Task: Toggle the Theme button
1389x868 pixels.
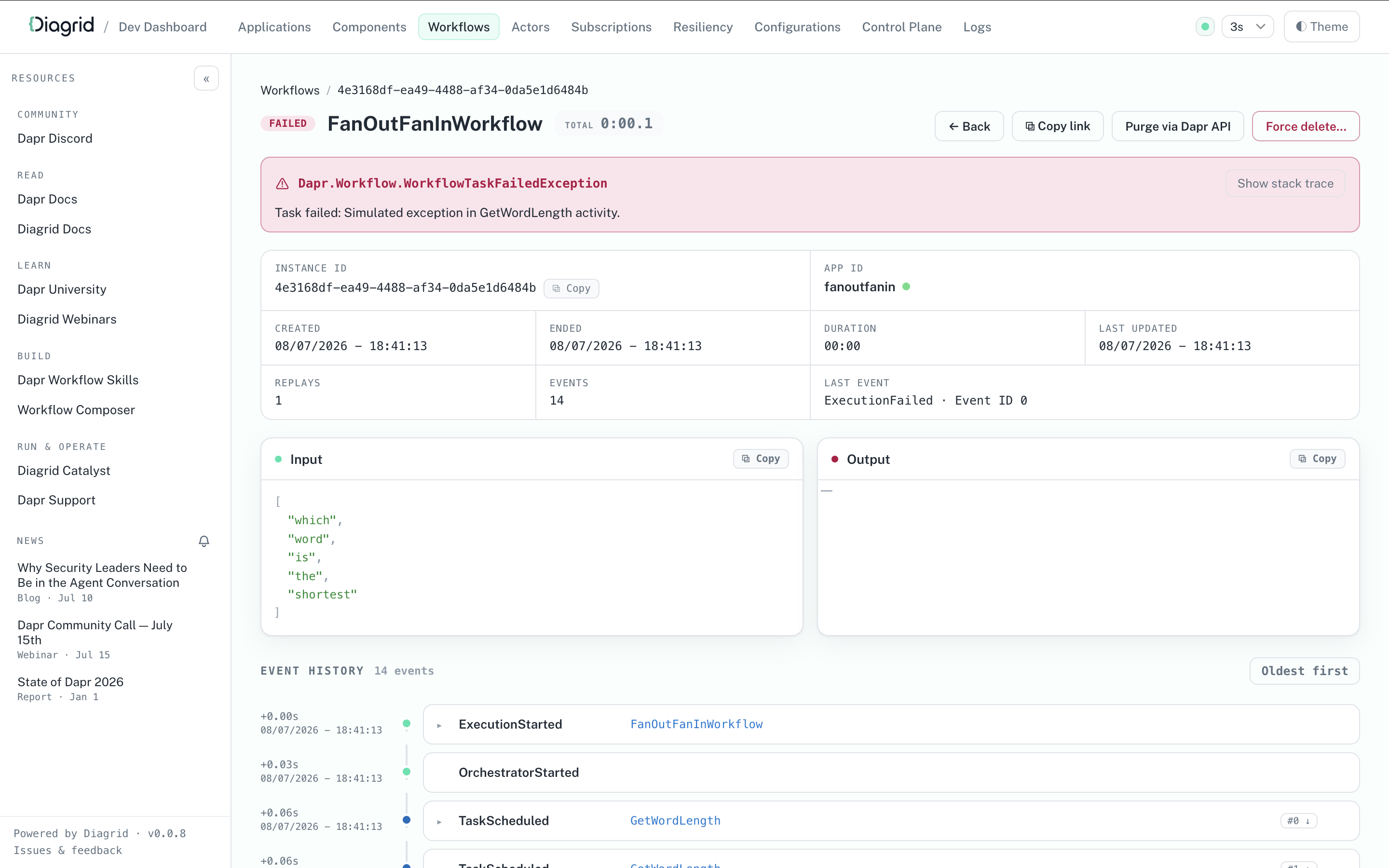Action: click(1321, 27)
